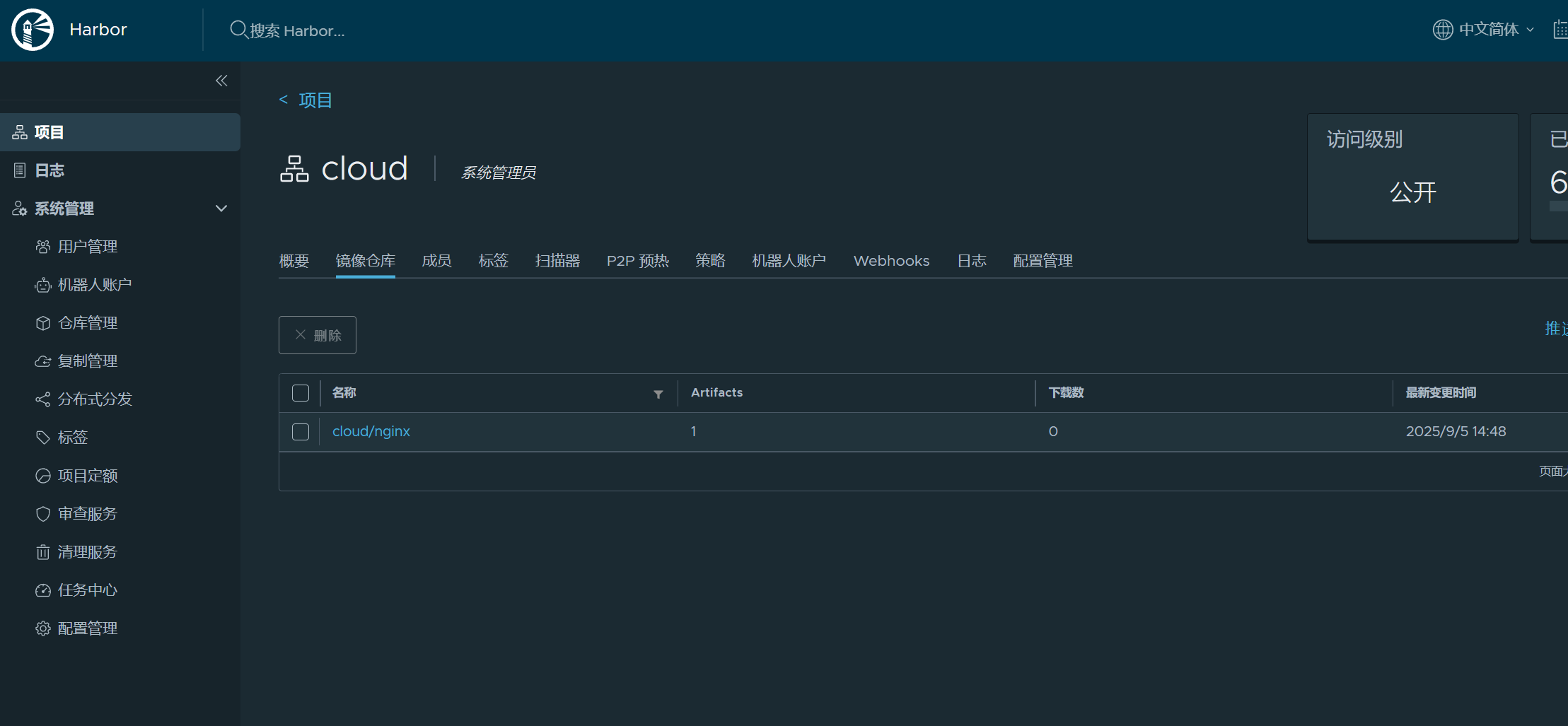Toggle the select-all checkbox in table header
Viewport: 1568px width, 726px height.
pyautogui.click(x=301, y=393)
